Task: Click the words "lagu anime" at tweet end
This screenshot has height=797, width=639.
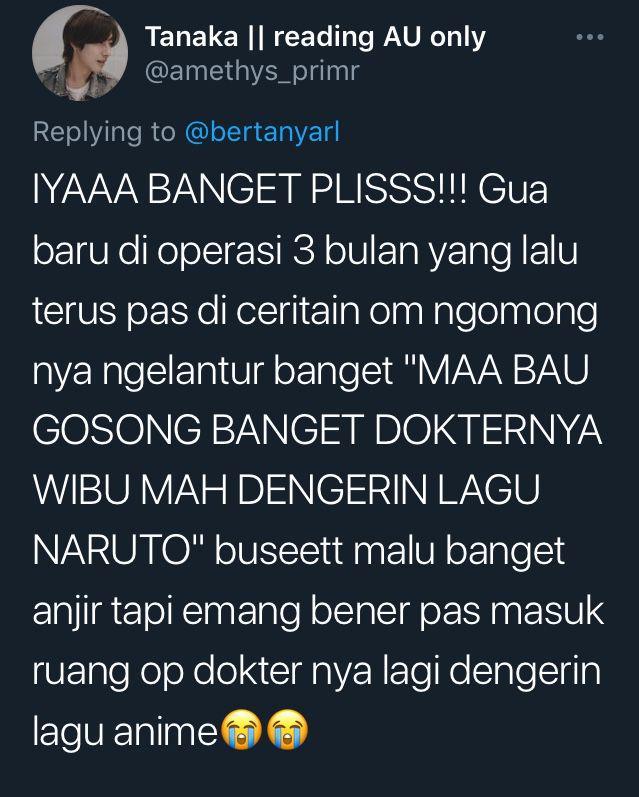Action: (x=126, y=731)
